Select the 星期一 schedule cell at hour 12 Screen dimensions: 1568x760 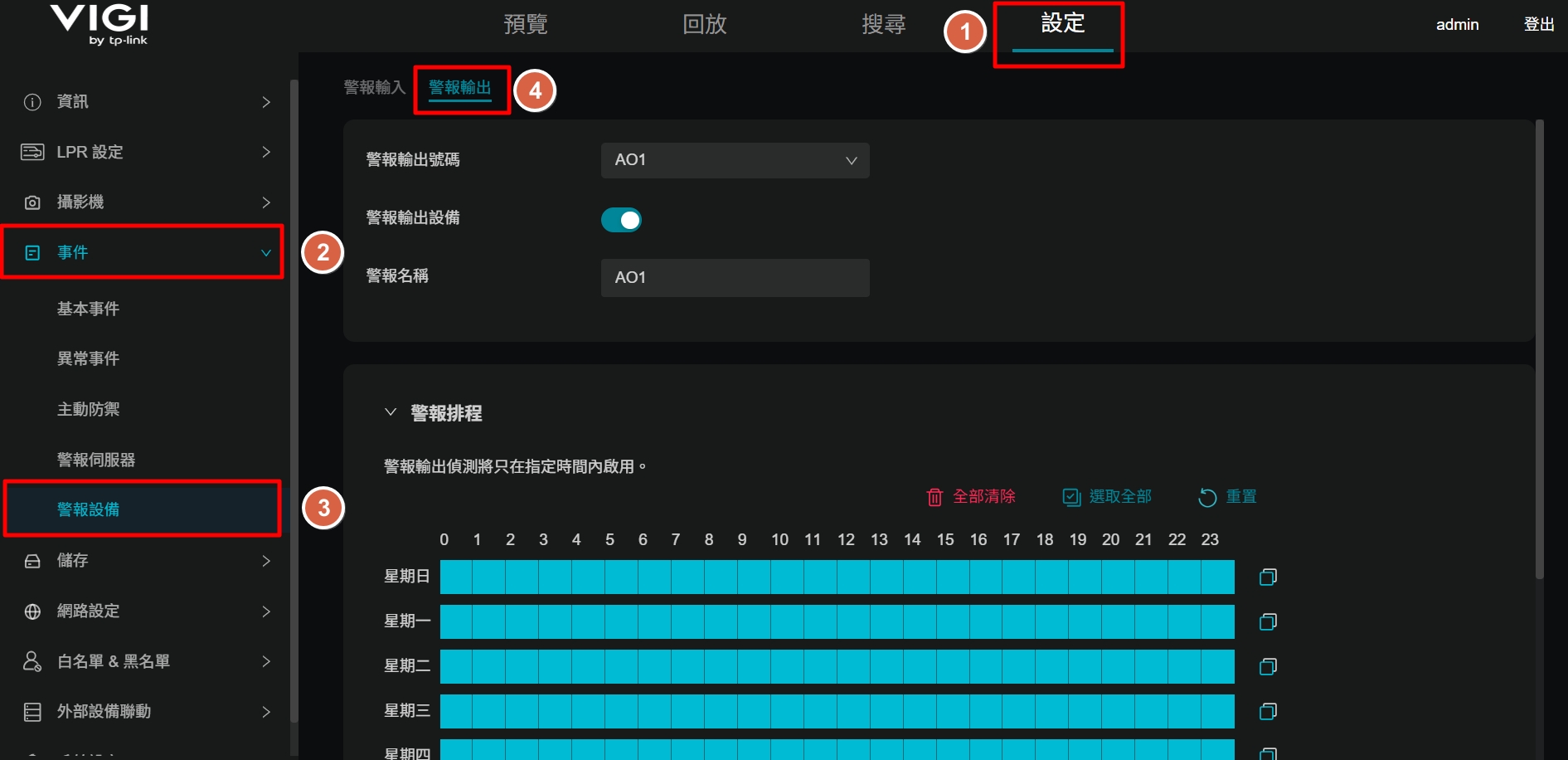point(853,621)
